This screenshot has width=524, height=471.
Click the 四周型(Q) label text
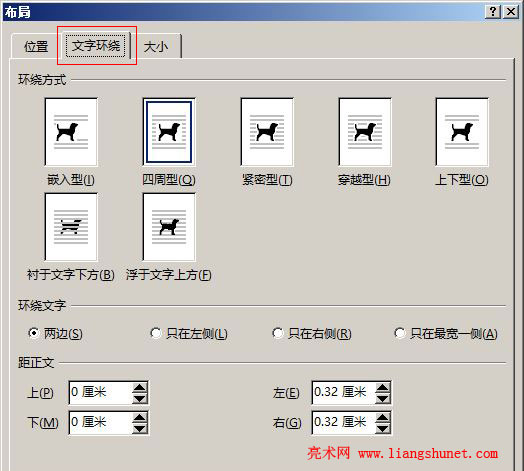tap(169, 180)
